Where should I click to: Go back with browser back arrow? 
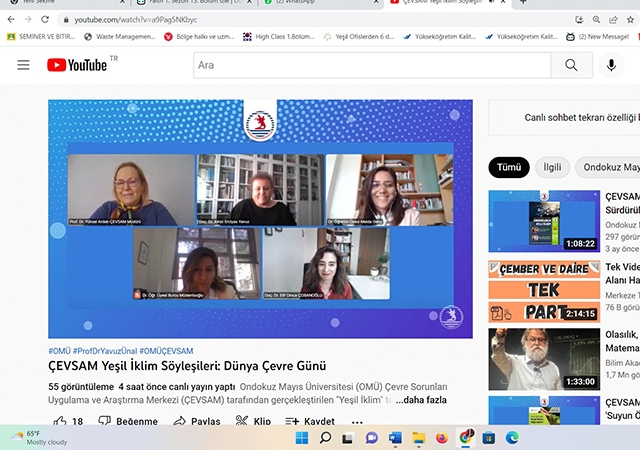pyautogui.click(x=11, y=19)
